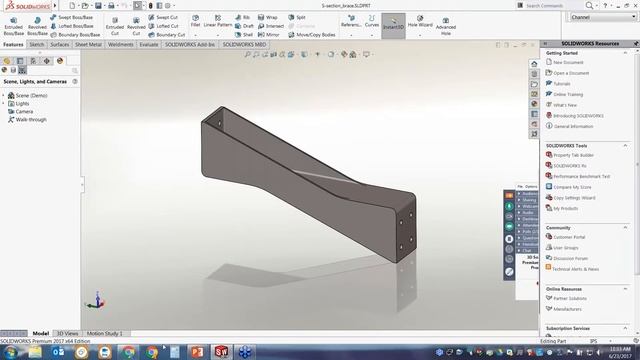
Task: Open the Fillet dropdown arrow
Action: point(196,35)
